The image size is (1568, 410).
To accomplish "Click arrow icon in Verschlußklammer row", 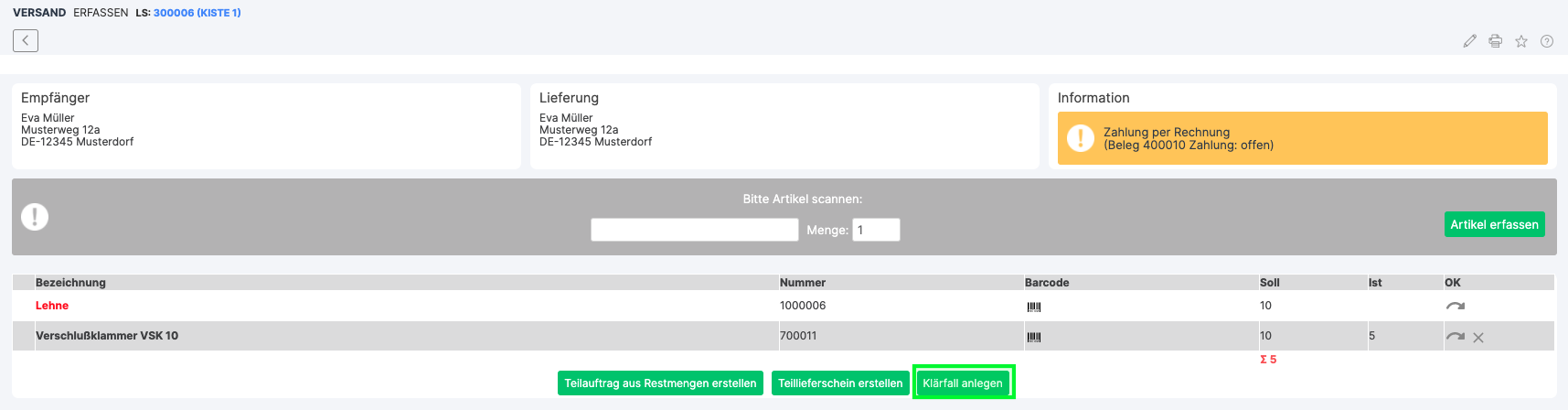I will coord(1455,337).
